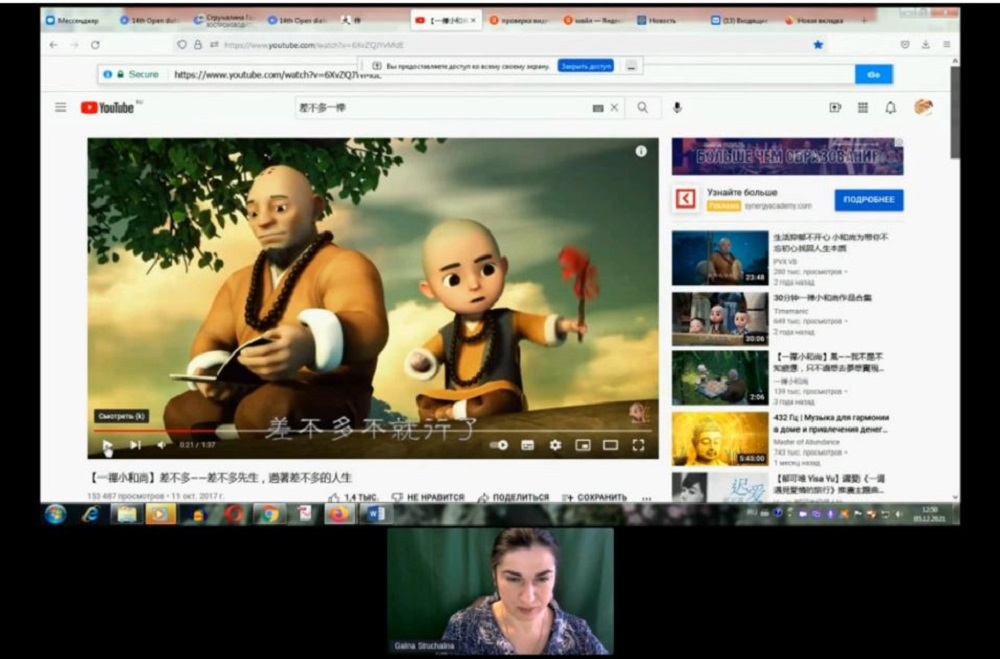Viewport: 1000px width, 659px height.
Task: Toggle the autoplay switch in player
Action: coord(498,445)
